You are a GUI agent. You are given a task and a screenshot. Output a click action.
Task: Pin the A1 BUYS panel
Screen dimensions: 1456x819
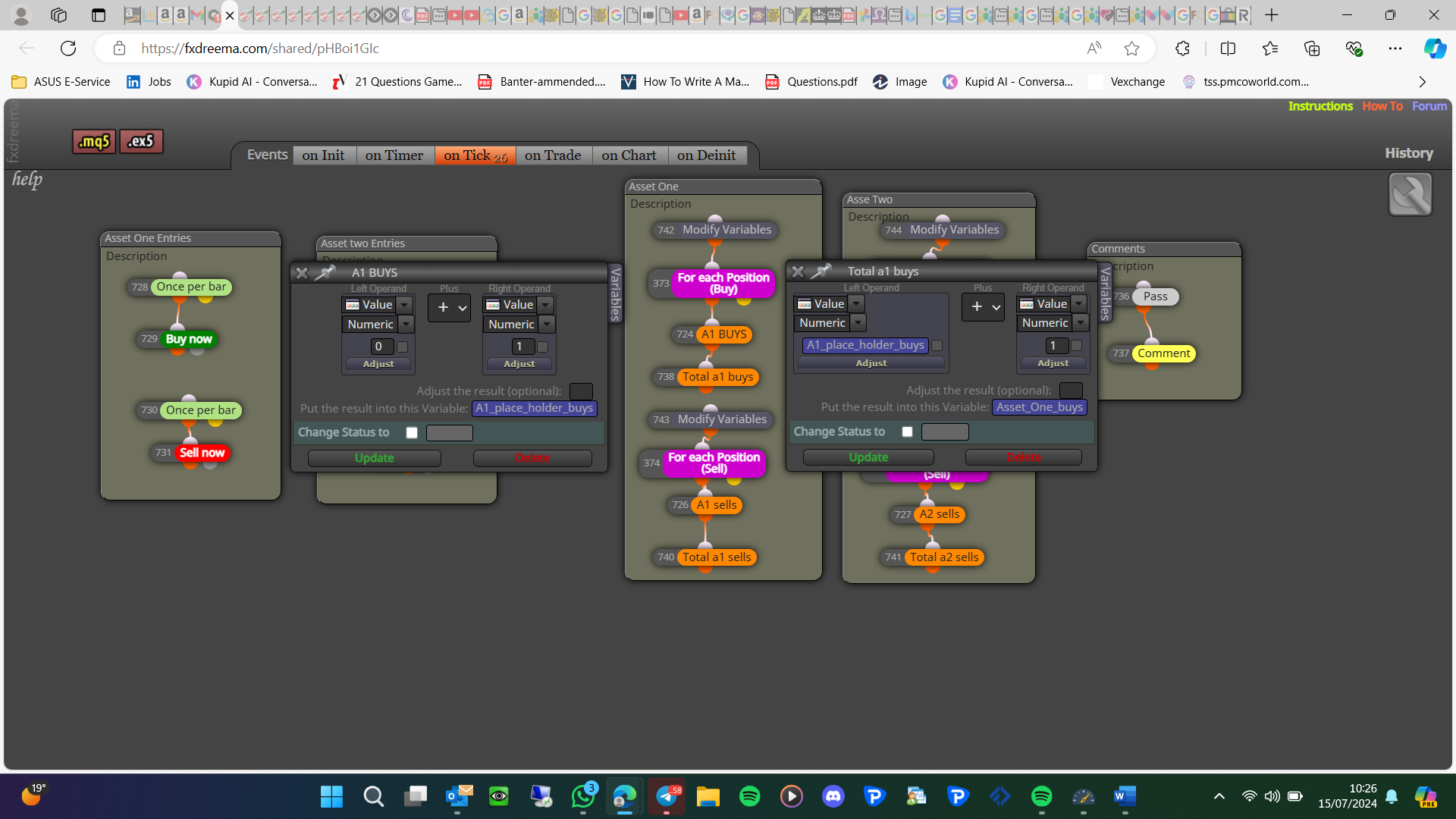[325, 272]
